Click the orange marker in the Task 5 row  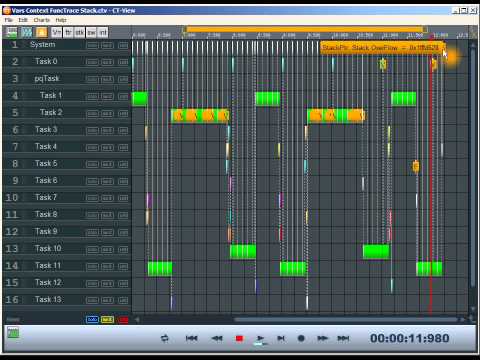point(416,166)
